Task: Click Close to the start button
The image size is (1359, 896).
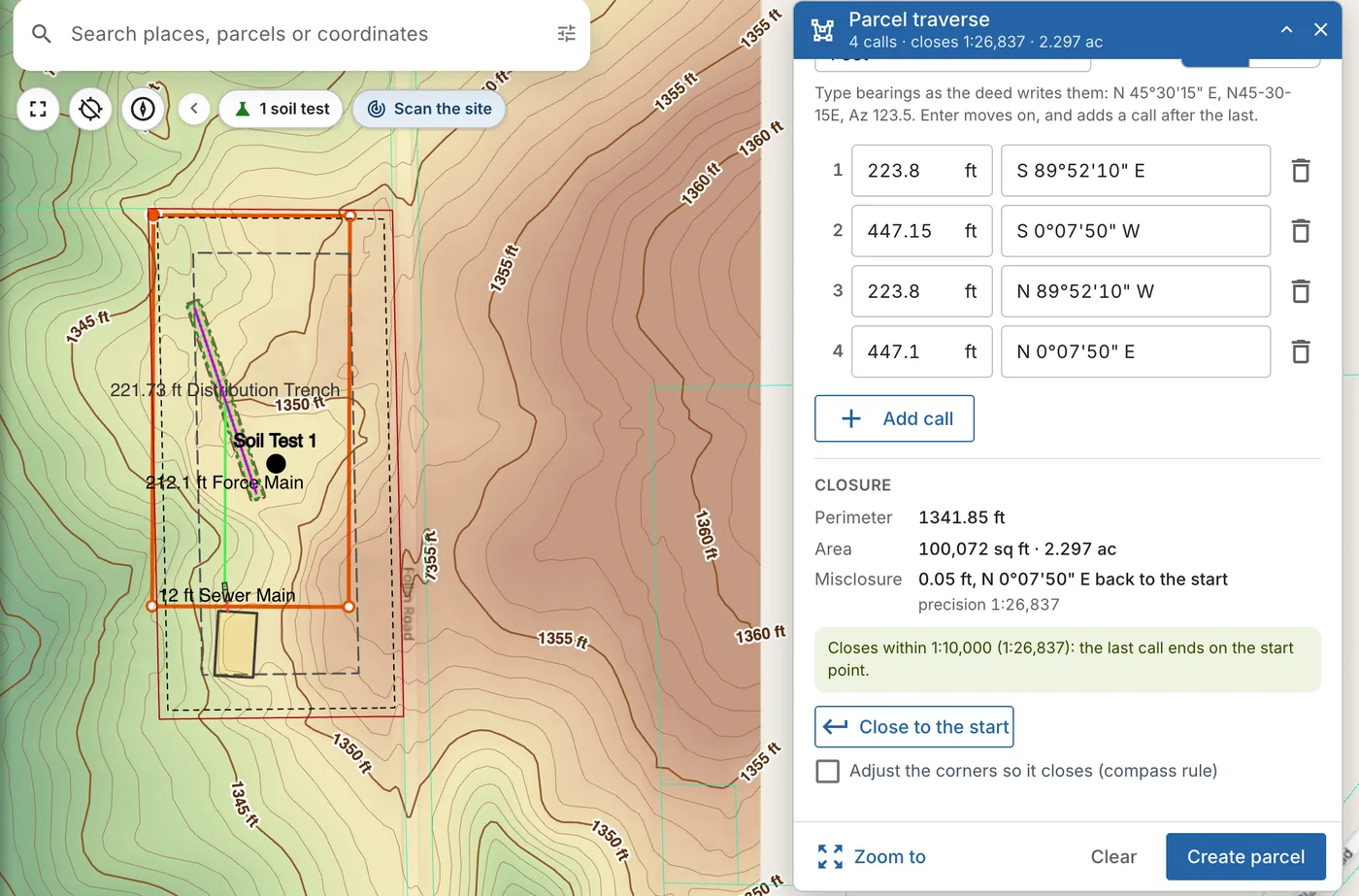Action: (x=914, y=727)
